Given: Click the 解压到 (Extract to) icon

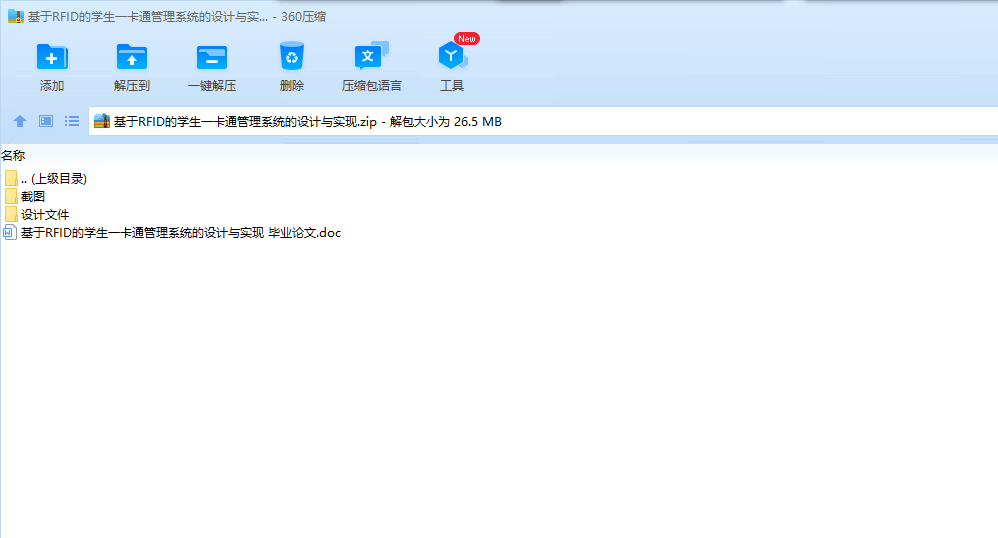Looking at the screenshot, I should [x=132, y=57].
